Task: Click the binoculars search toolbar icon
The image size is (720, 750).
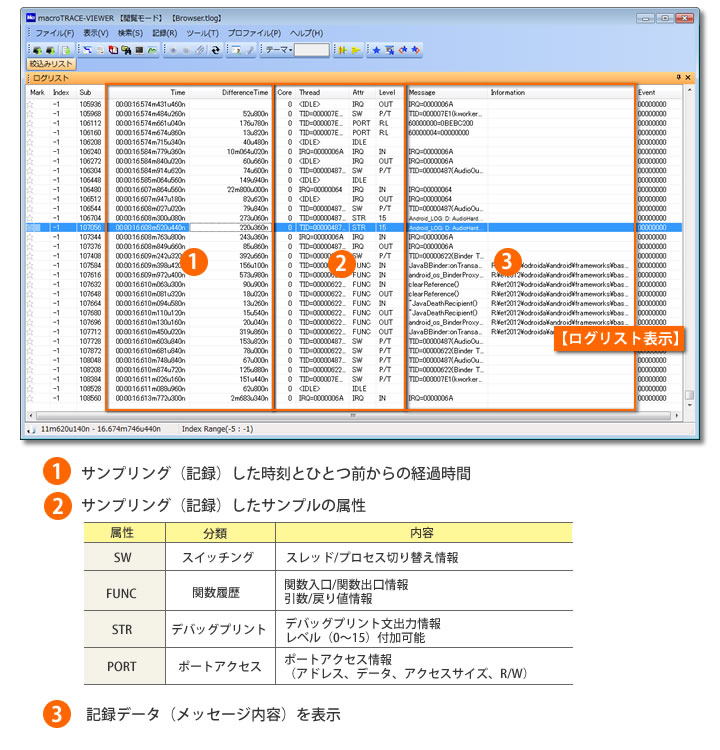Action: pos(126,50)
